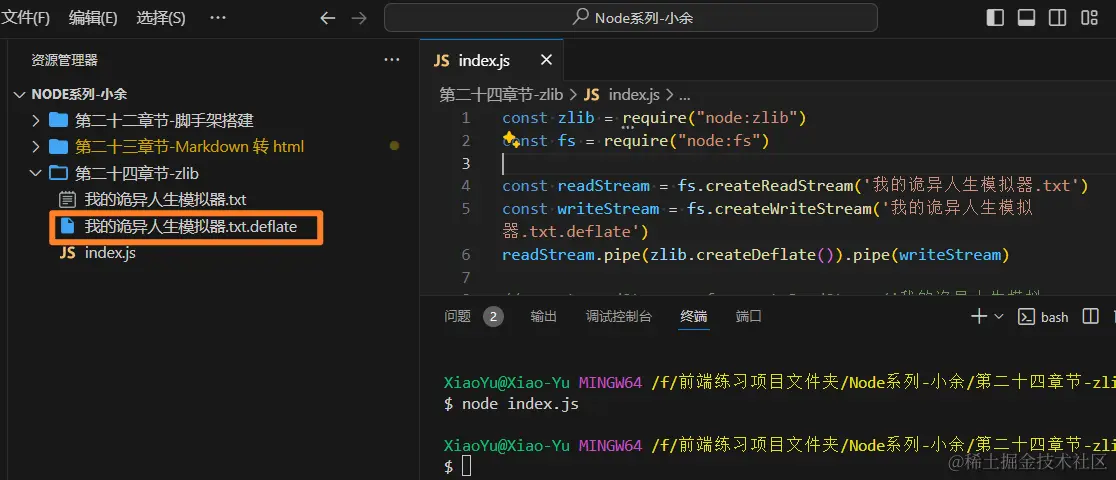
Task: Close the index.js editor tab
Action: [547, 61]
